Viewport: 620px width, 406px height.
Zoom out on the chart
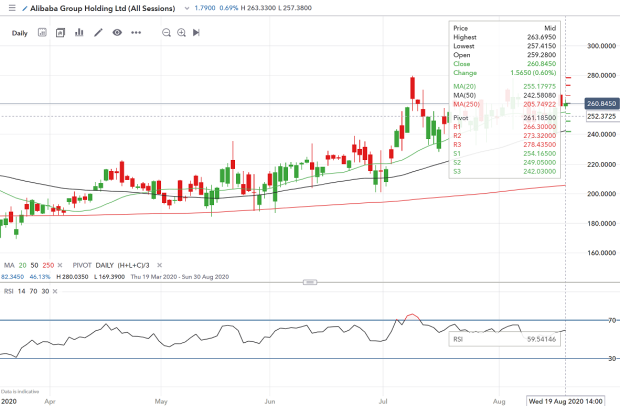click(164, 33)
